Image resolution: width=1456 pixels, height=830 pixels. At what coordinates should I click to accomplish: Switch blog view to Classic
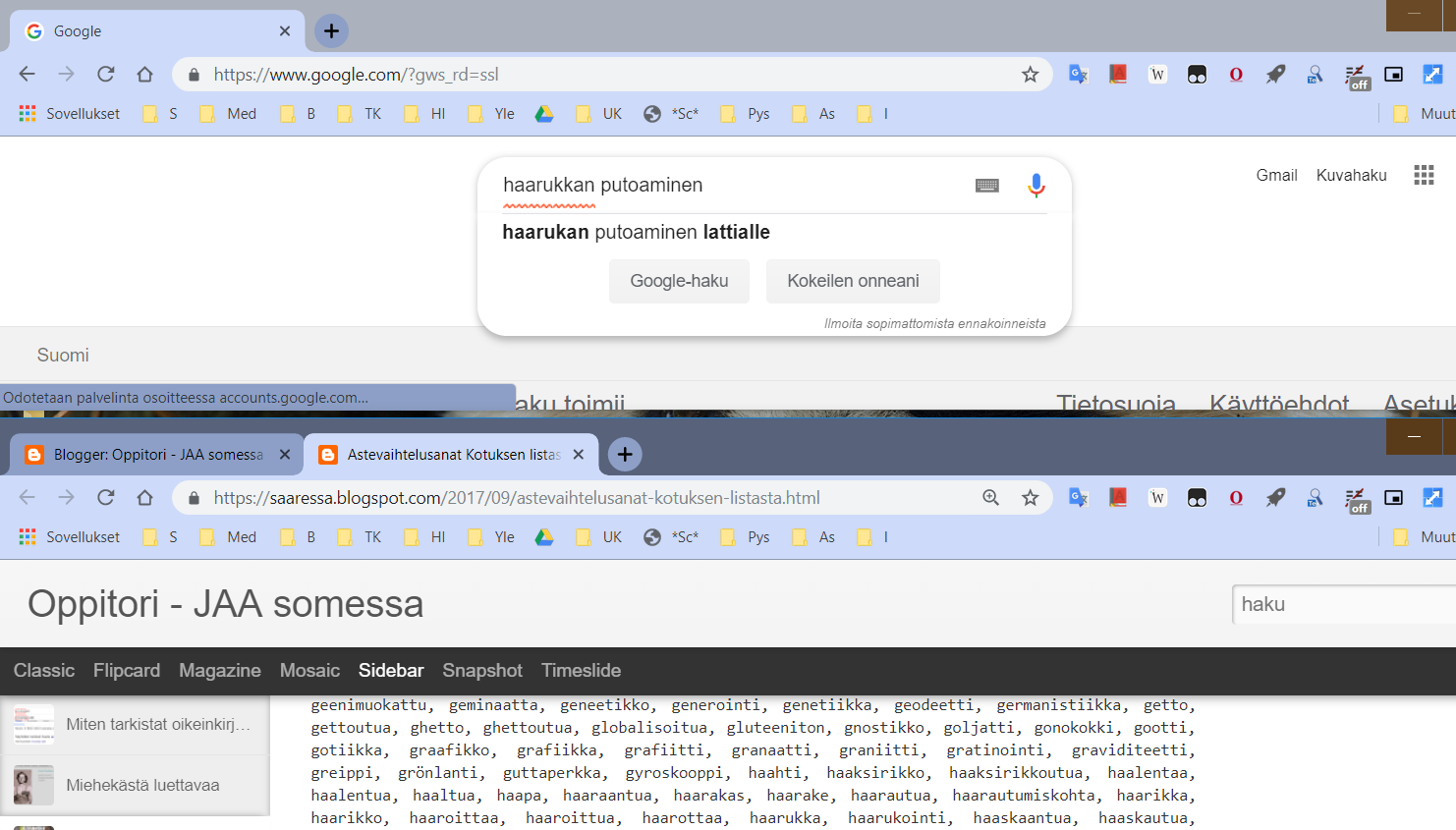click(x=44, y=670)
